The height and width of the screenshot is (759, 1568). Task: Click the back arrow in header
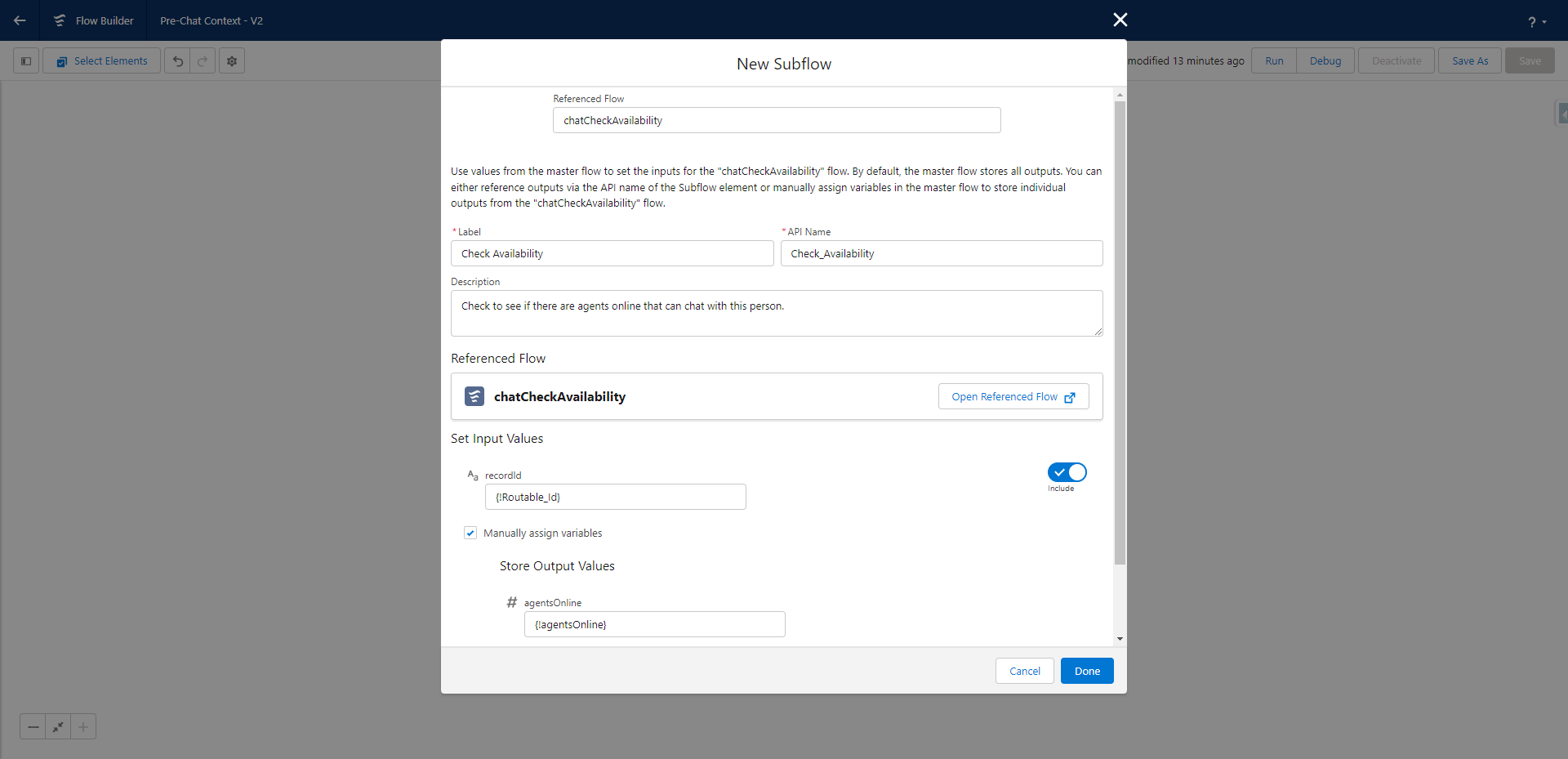coord(20,20)
